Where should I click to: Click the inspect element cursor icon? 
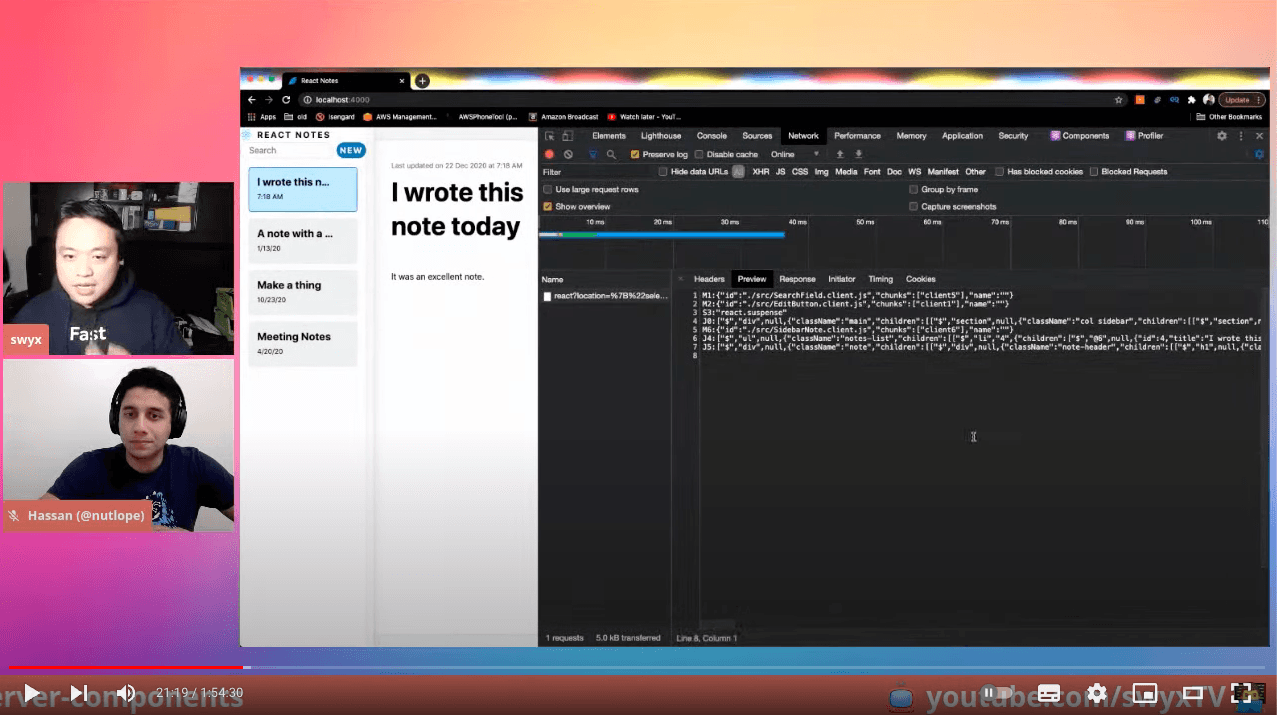(x=547, y=135)
